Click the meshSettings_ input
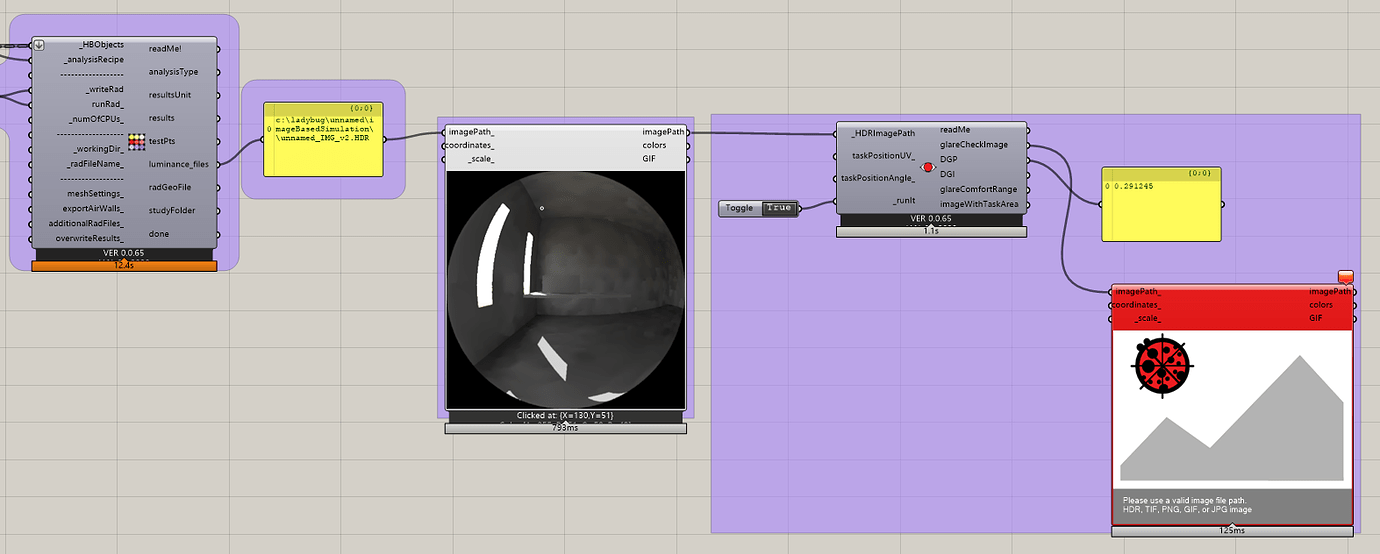Viewport: 1380px width, 554px height. point(96,193)
